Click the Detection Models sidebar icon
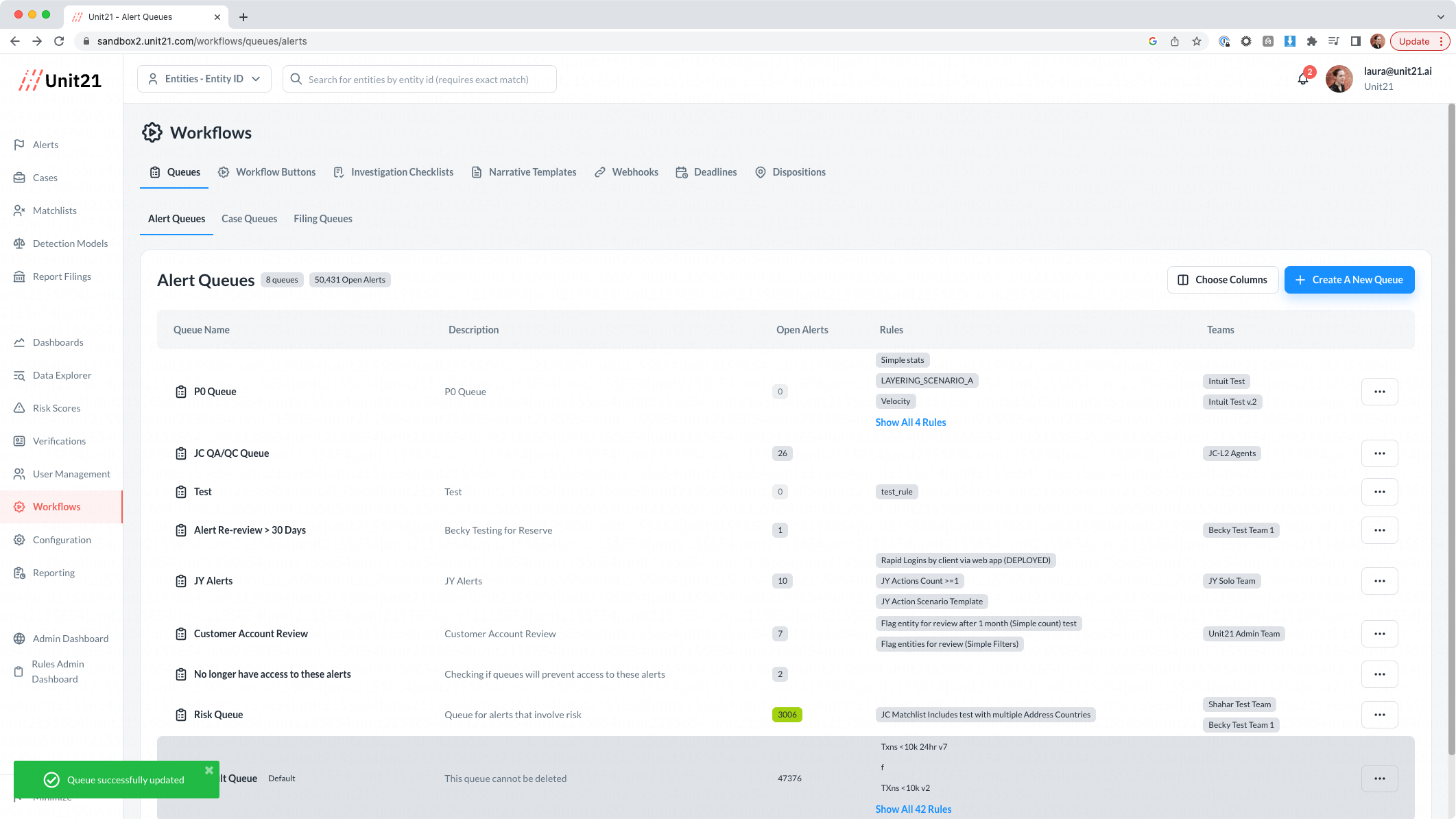 [19, 244]
